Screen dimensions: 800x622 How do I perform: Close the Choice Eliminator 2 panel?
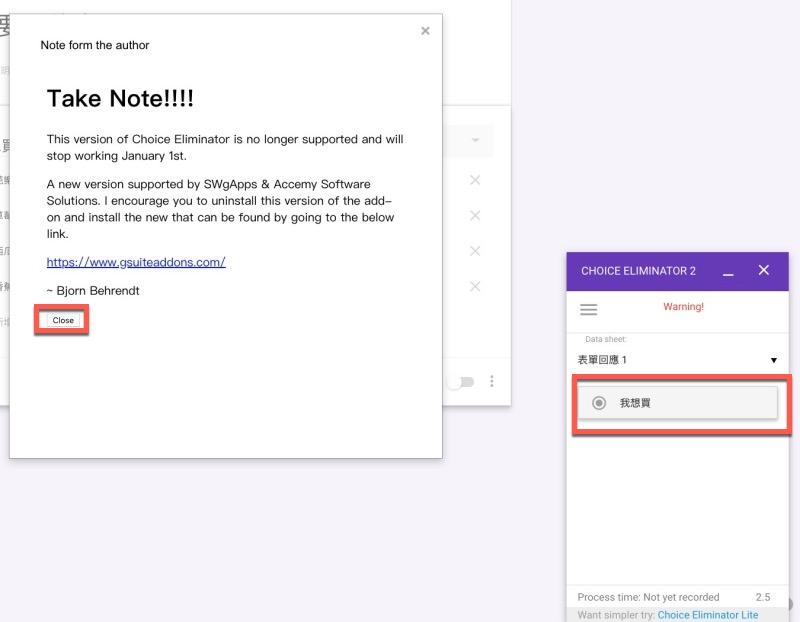click(763, 270)
